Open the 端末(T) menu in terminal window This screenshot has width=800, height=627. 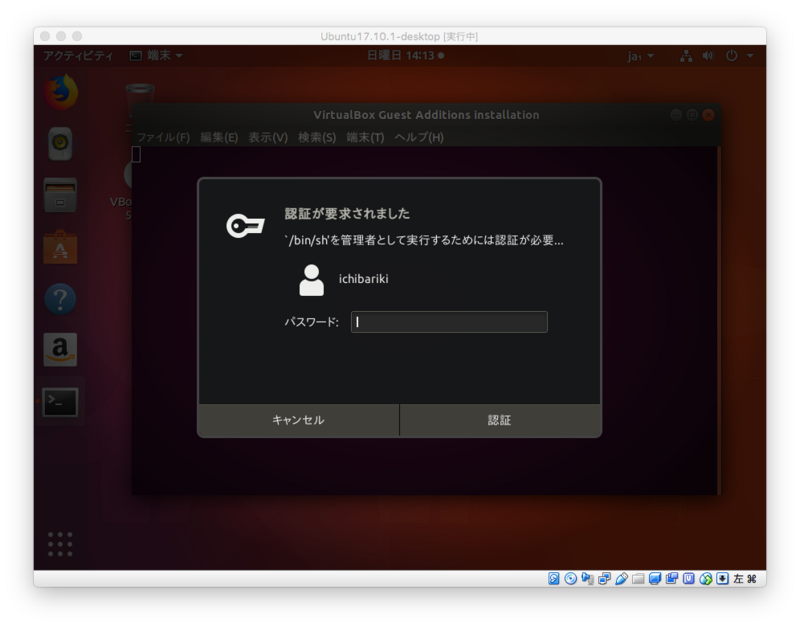click(x=365, y=137)
